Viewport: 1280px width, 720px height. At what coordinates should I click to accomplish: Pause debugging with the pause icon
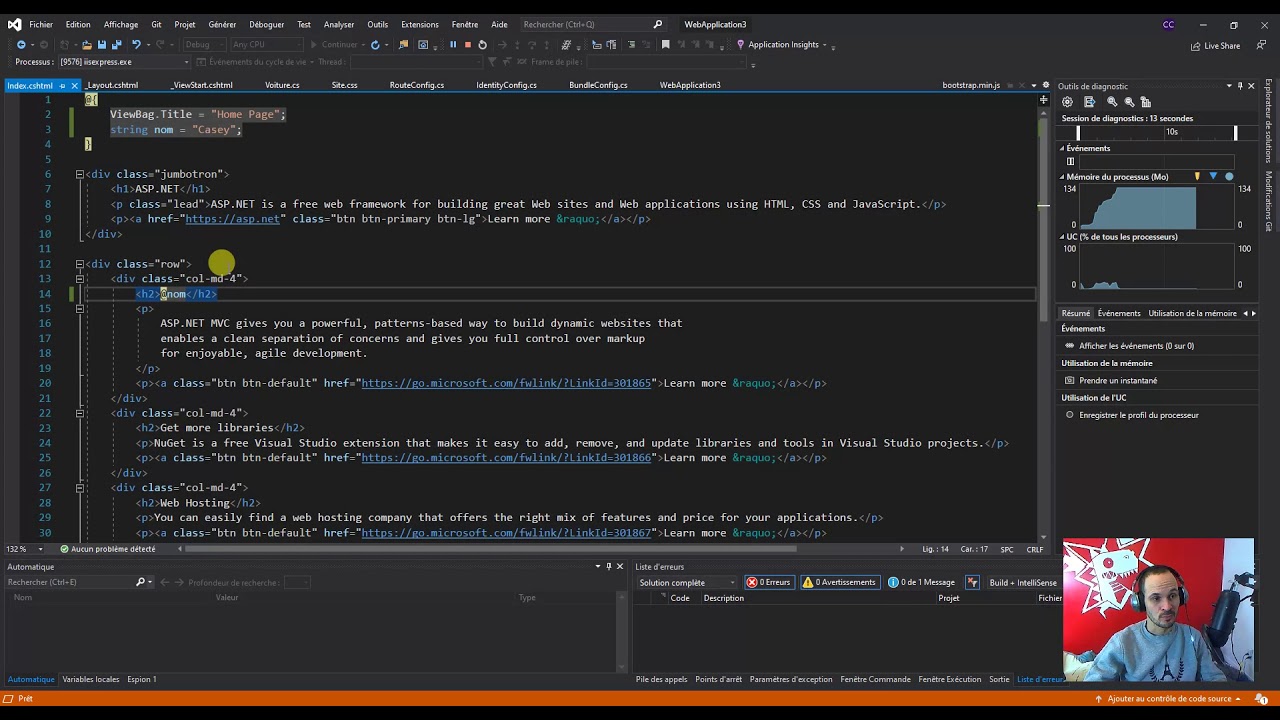tap(453, 44)
